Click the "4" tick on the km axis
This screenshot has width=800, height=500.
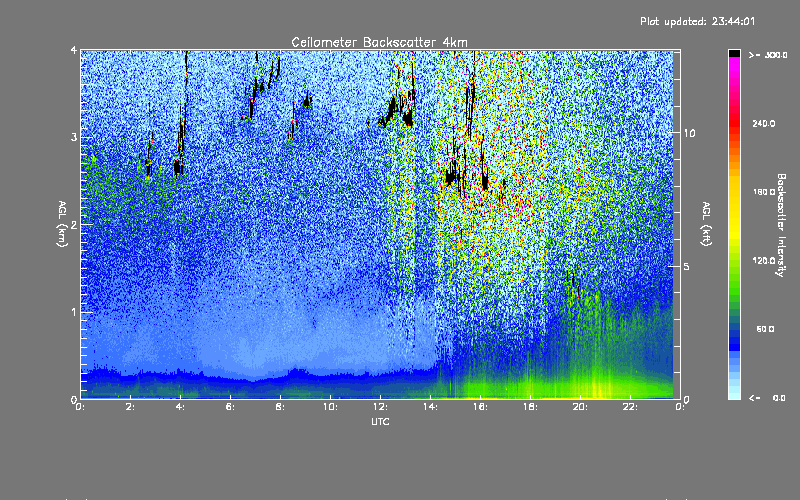74,50
